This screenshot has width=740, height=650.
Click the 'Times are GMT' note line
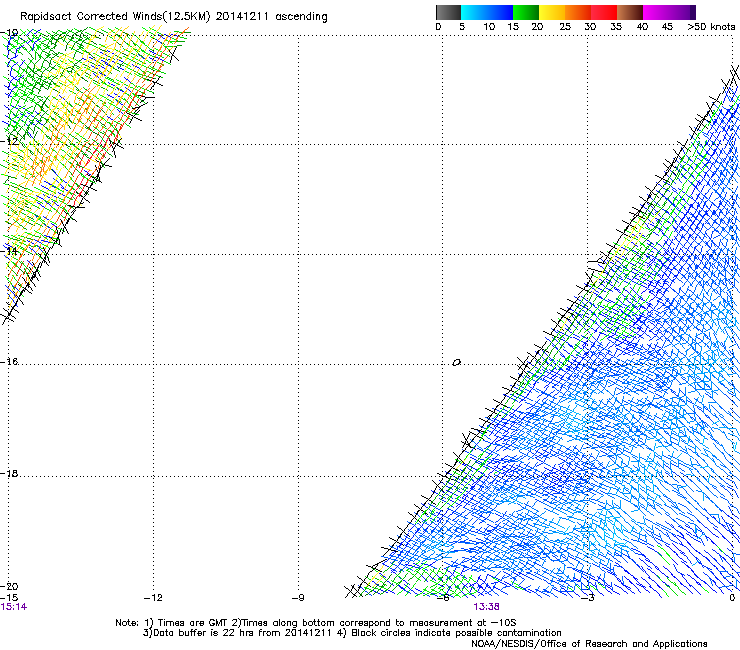pos(316,623)
